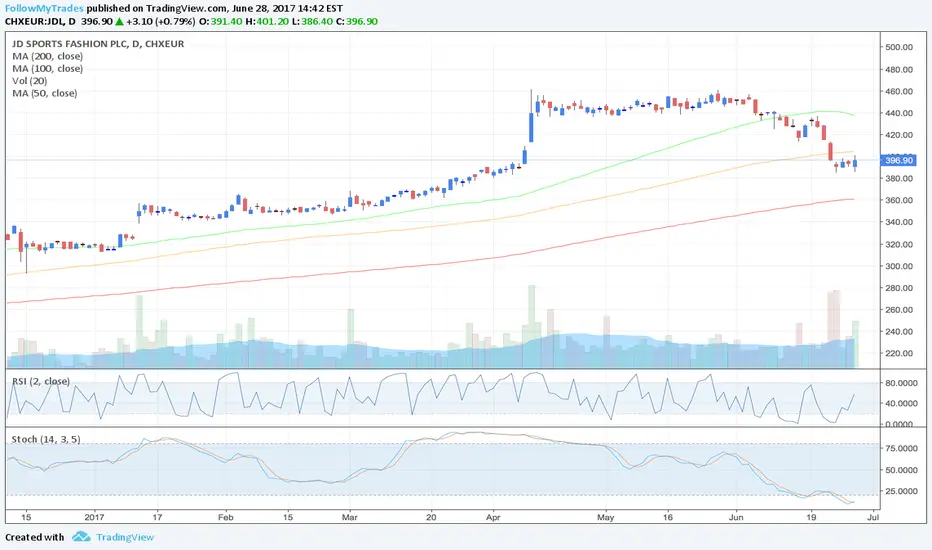
Task: Click the Stoch 25.0000 scale label
Action: tap(901, 491)
